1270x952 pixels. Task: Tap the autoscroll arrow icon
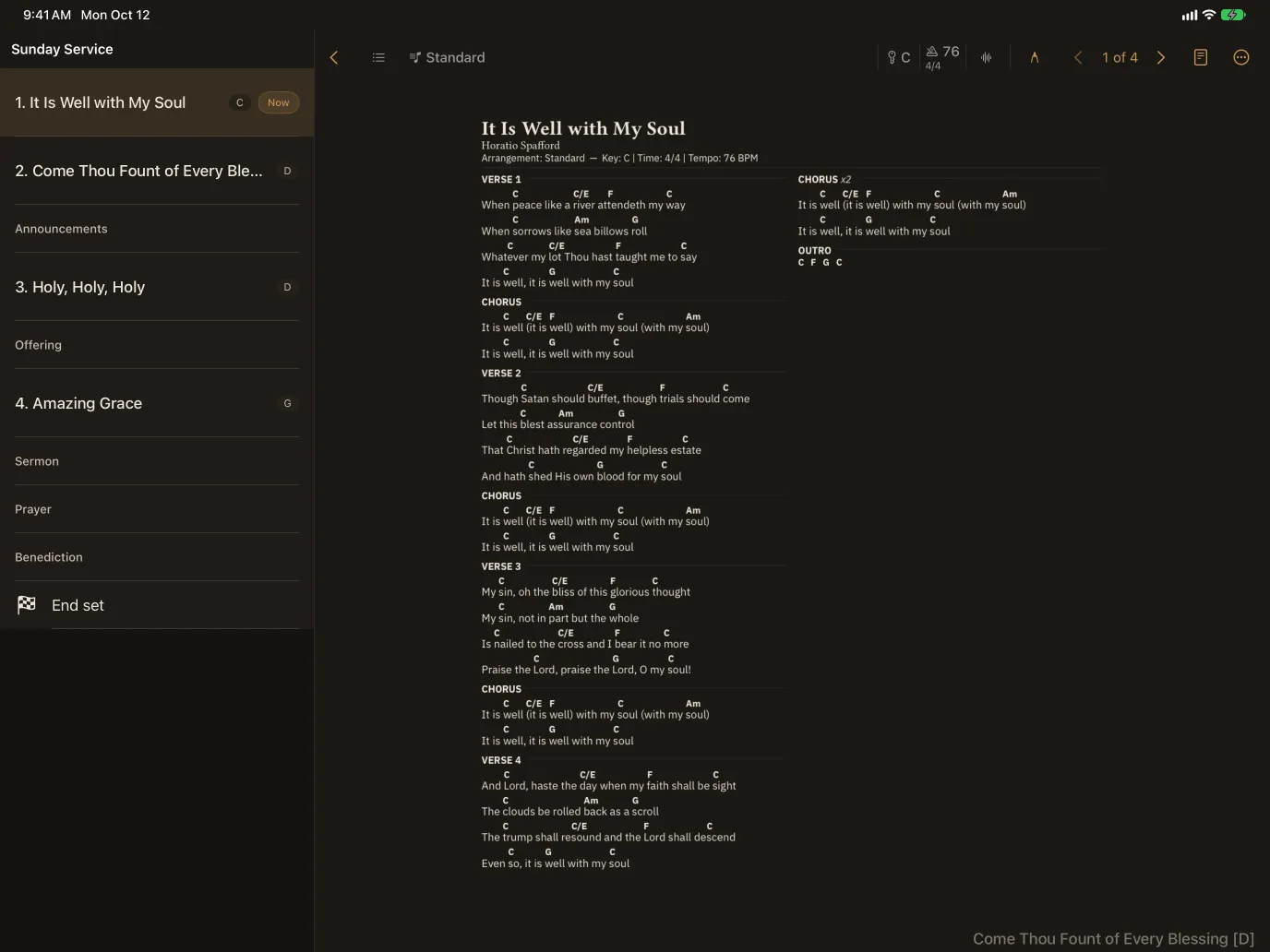click(1035, 57)
